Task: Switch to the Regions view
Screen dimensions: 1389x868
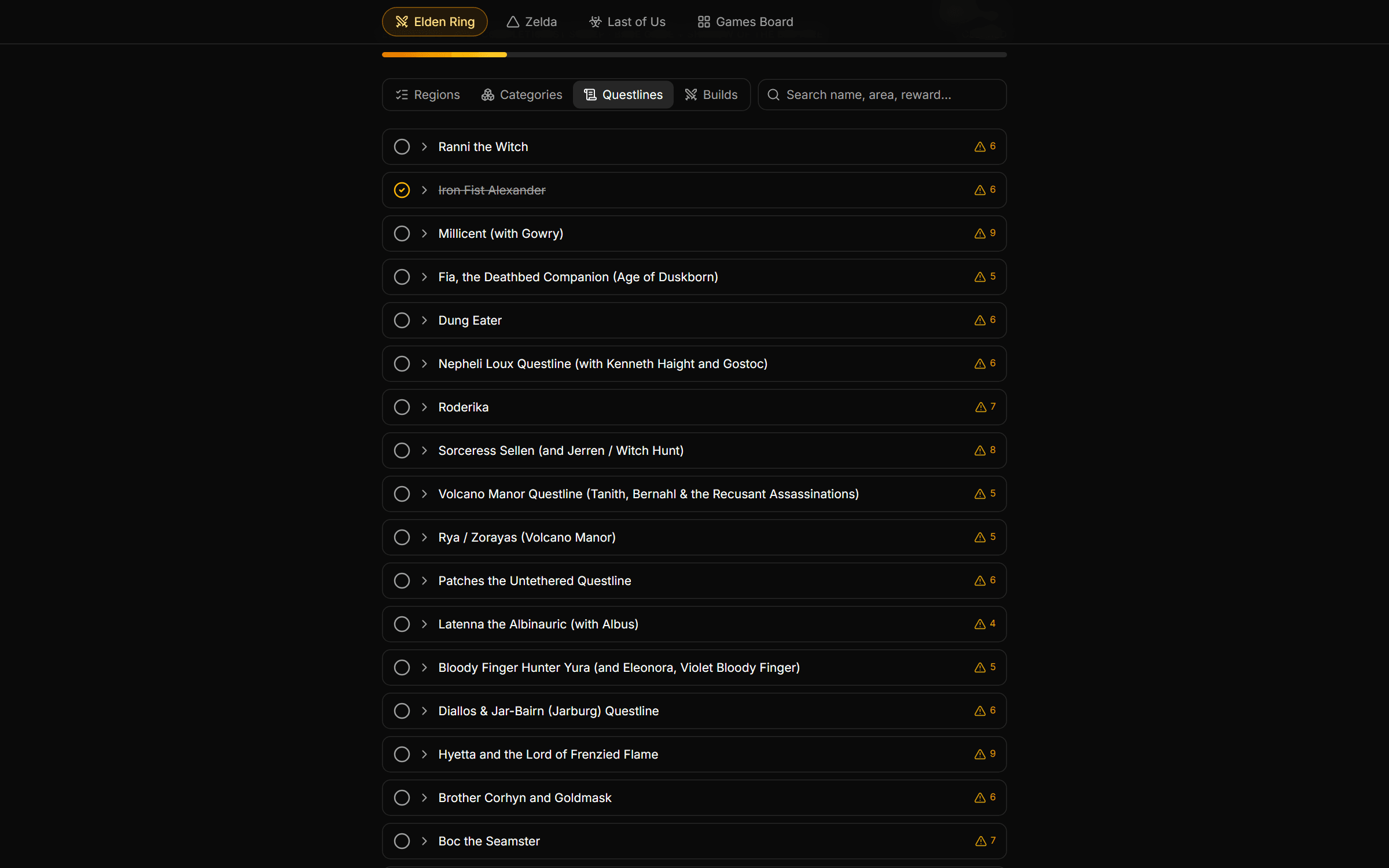Action: point(428,95)
